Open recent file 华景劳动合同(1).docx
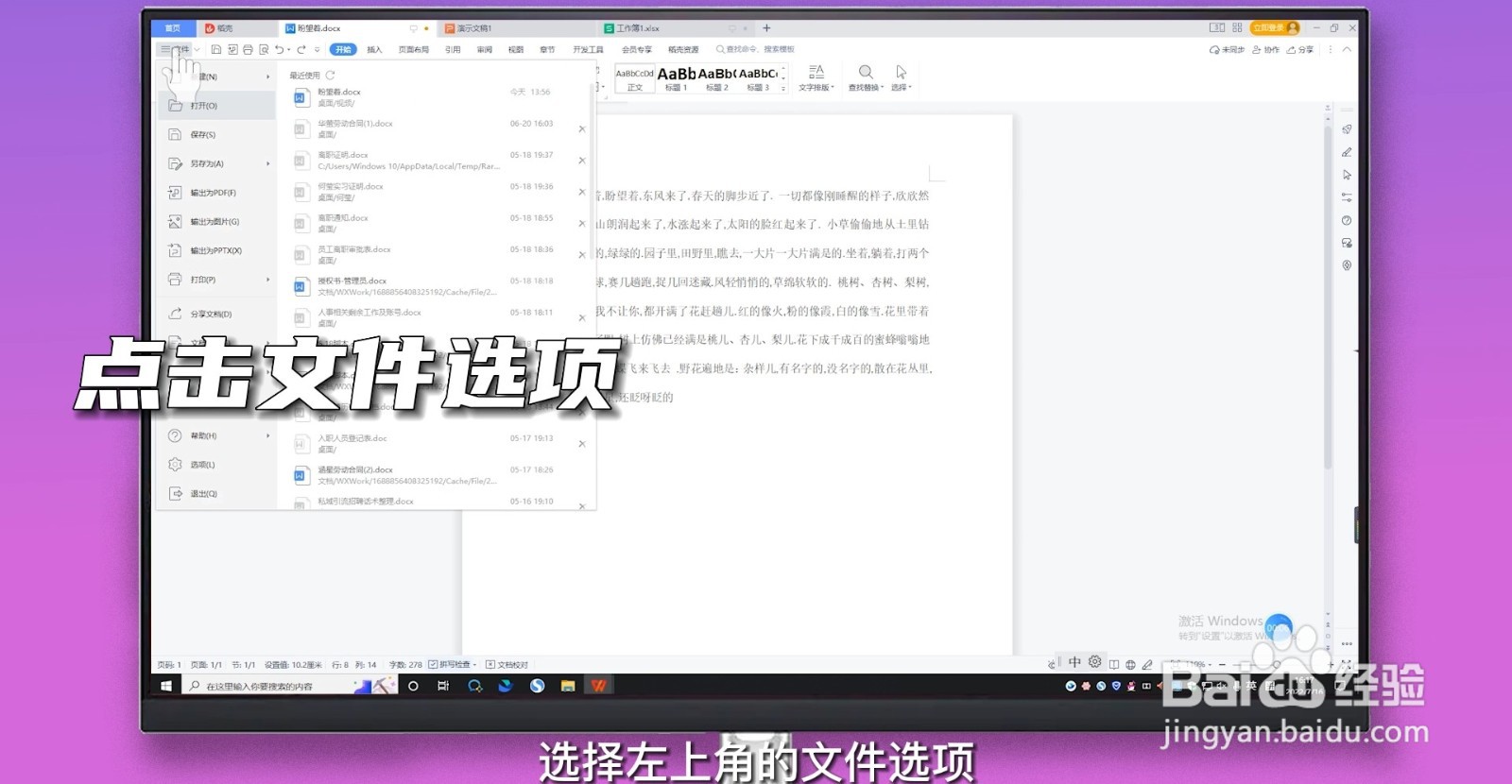1512x784 pixels. (434, 128)
